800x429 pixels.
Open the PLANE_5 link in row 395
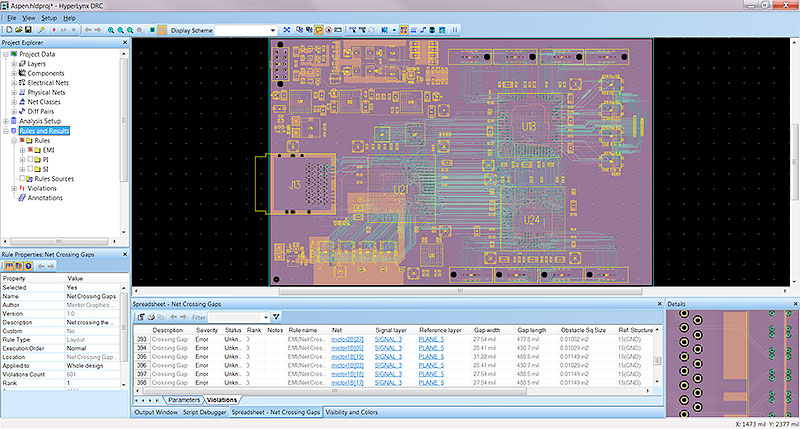pos(431,357)
